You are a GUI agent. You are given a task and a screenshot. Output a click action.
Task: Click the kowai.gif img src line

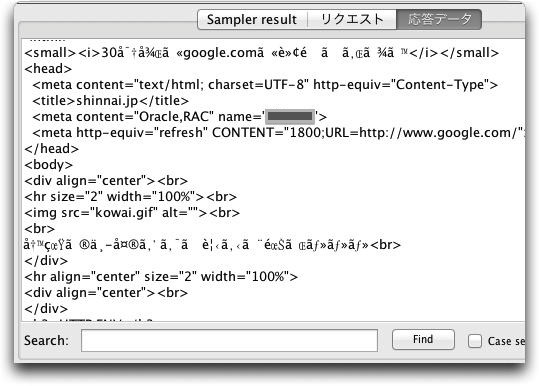pyautogui.click(x=132, y=213)
